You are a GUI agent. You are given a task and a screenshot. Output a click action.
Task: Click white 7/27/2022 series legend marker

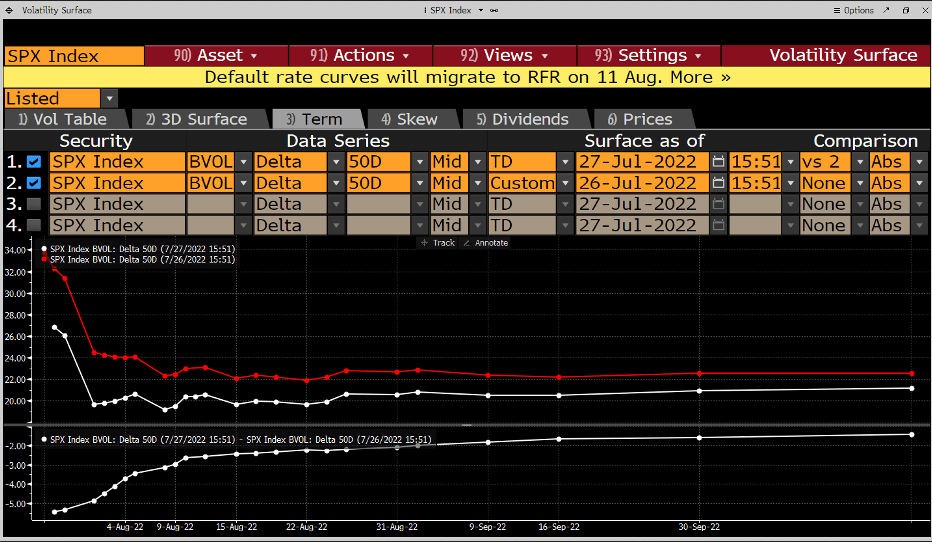coord(45,249)
